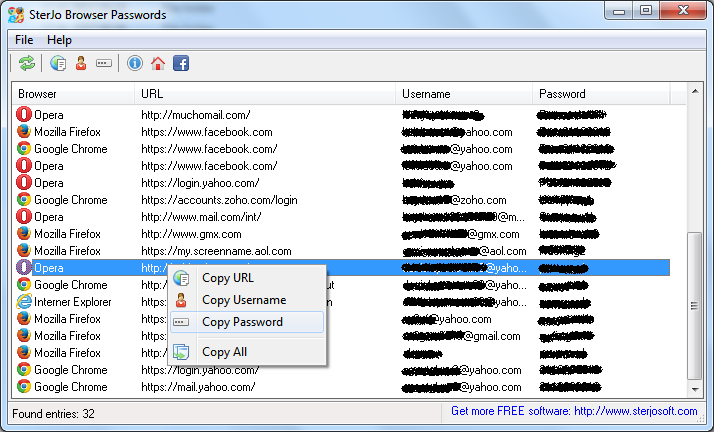Select the my.screenname.aol.com URL

tap(216, 251)
